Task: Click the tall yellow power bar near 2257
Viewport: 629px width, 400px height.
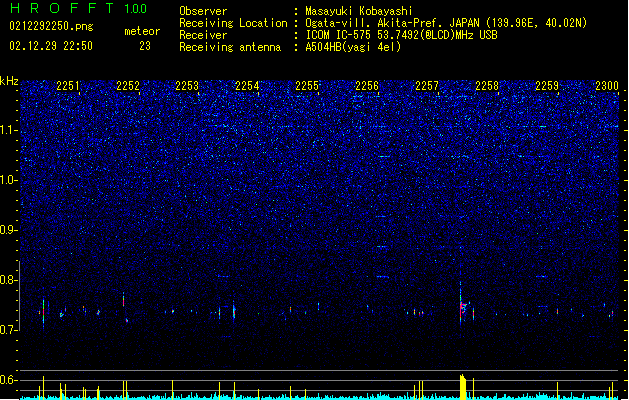Action: 463,387
